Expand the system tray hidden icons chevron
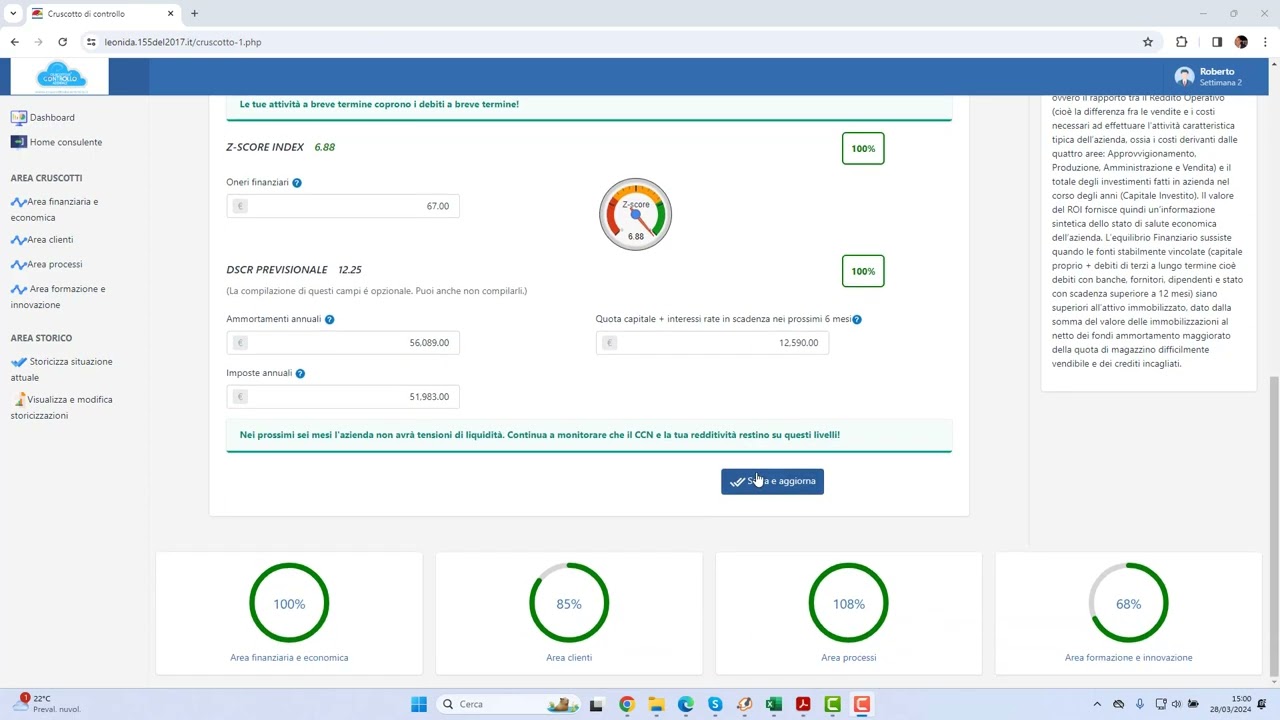 click(x=1097, y=704)
